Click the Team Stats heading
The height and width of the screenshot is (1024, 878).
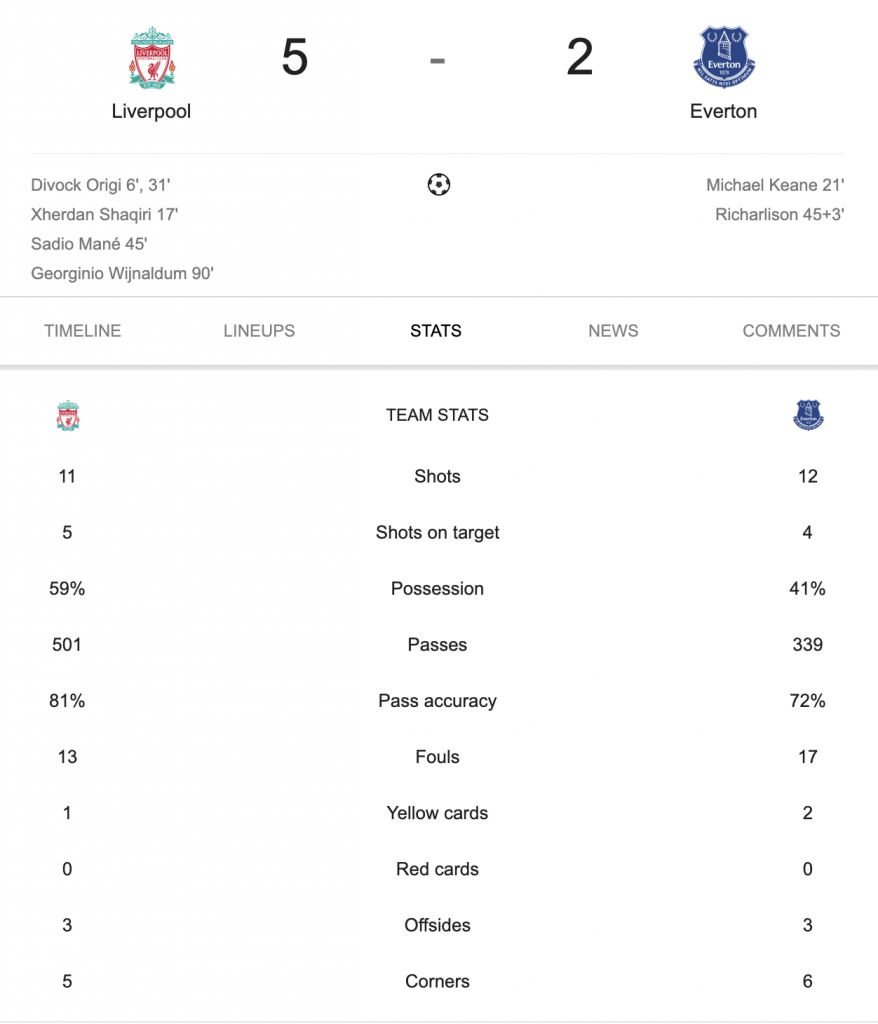437,415
